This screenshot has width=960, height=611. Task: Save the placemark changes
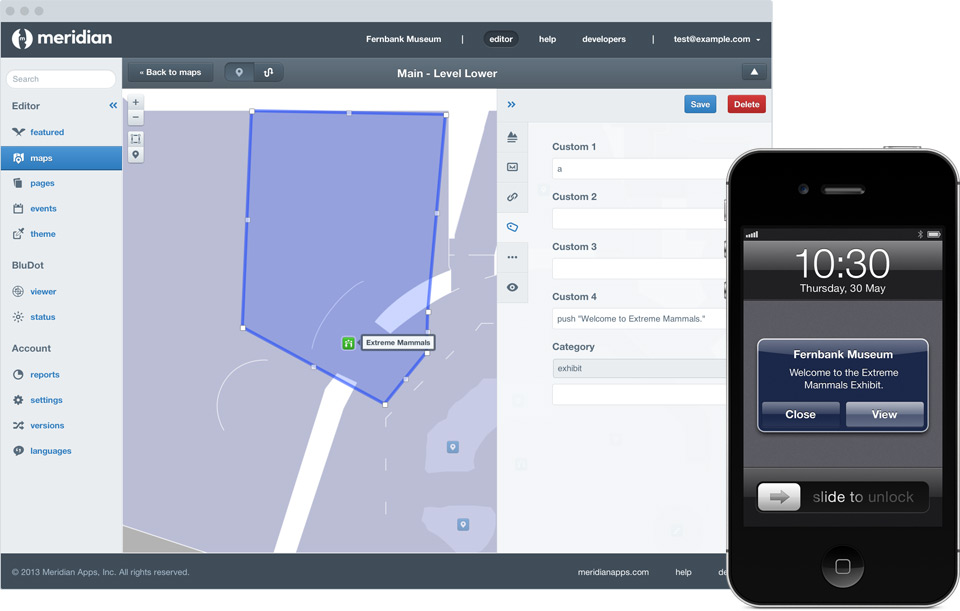(x=700, y=104)
